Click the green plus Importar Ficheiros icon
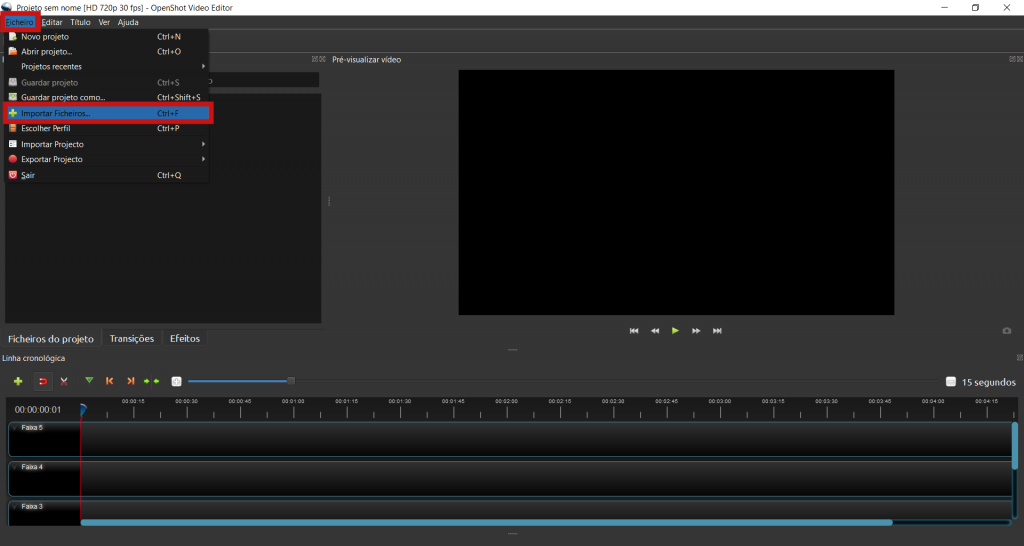Image resolution: width=1024 pixels, height=546 pixels. pyautogui.click(x=12, y=114)
